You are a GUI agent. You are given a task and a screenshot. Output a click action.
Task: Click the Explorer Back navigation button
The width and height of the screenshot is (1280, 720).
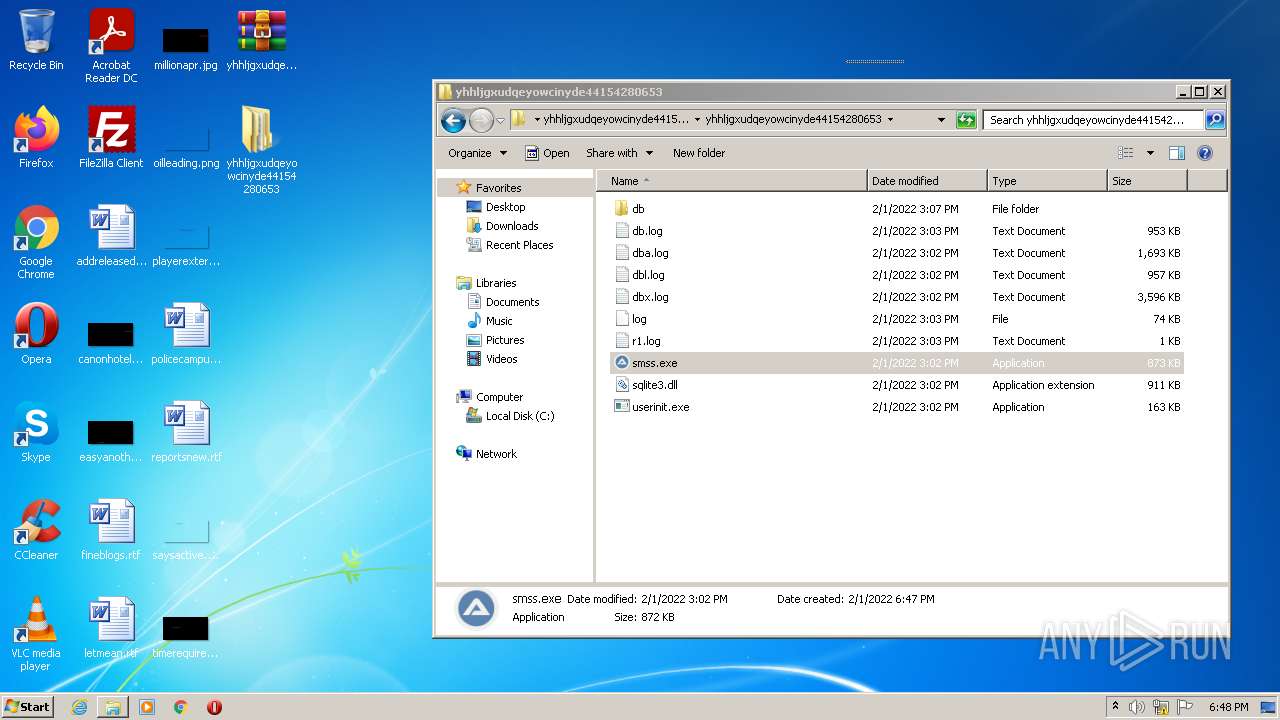453,121
